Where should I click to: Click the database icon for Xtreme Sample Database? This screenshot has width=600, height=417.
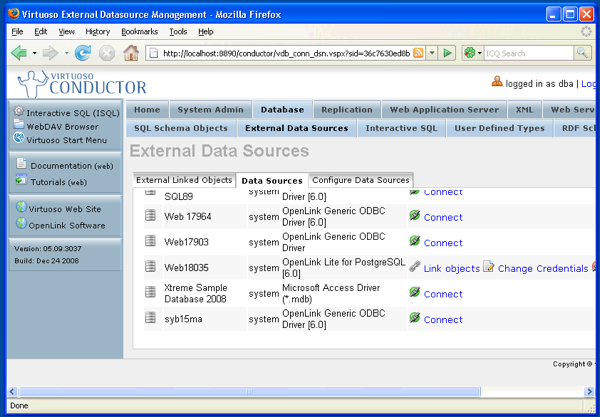(150, 292)
